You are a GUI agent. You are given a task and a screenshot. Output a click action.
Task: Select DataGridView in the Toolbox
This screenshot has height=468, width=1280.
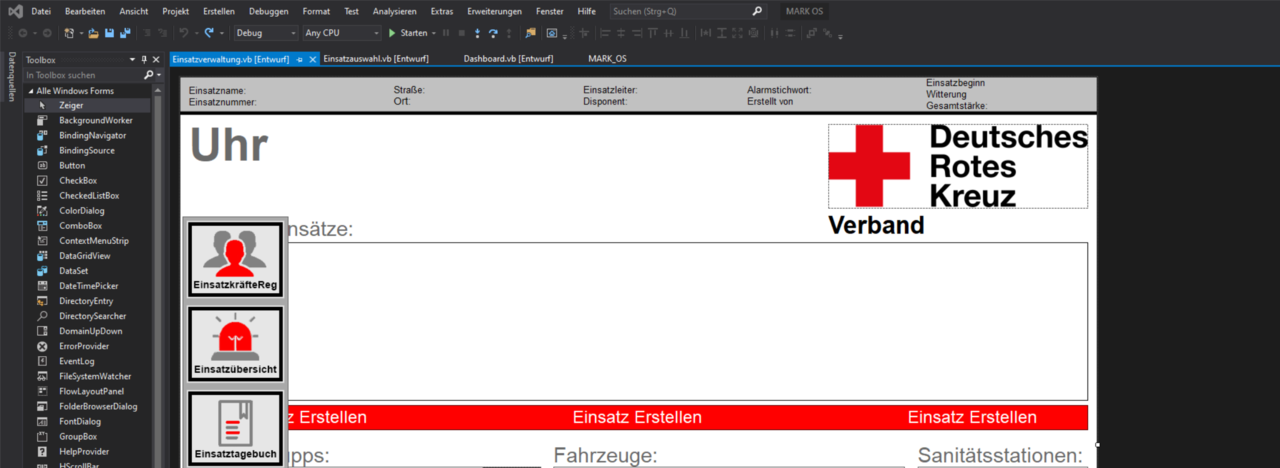(88, 256)
